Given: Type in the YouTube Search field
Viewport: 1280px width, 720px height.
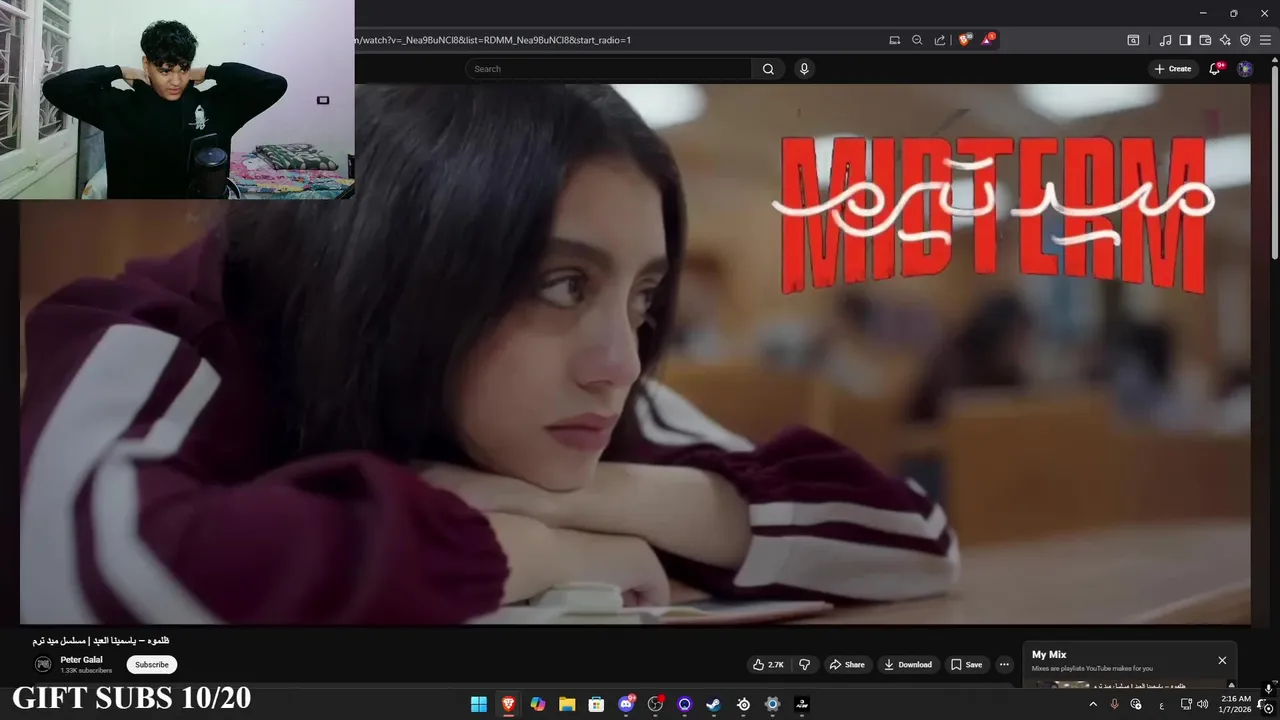Looking at the screenshot, I should [x=608, y=69].
